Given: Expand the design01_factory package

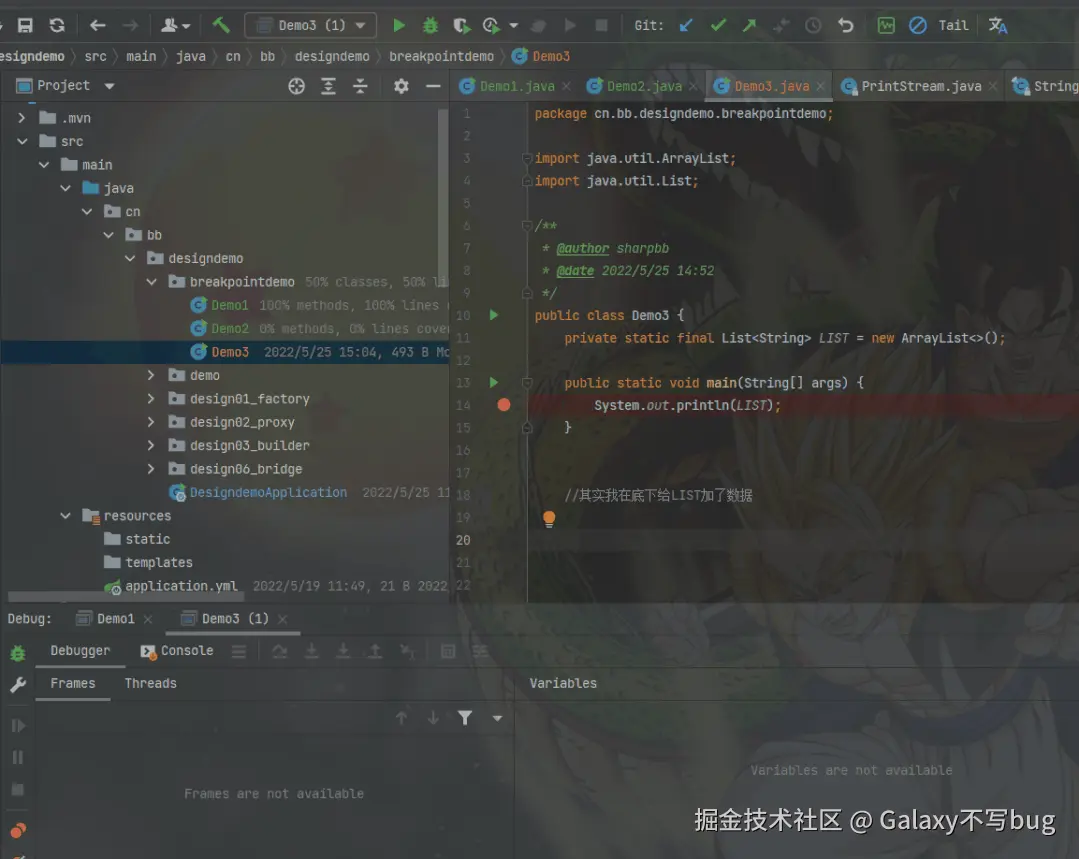Looking at the screenshot, I should pos(151,399).
